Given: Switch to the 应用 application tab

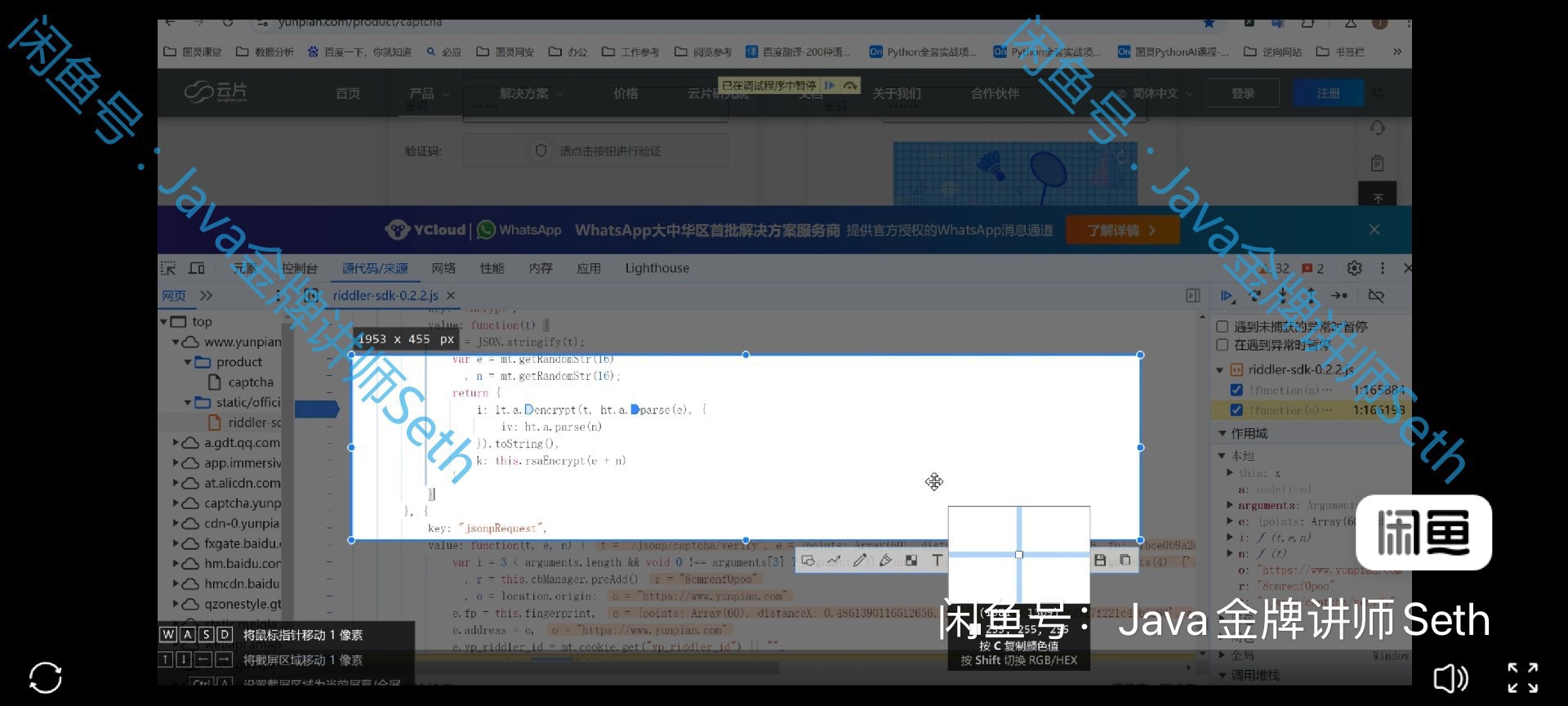Looking at the screenshot, I should pyautogui.click(x=589, y=268).
